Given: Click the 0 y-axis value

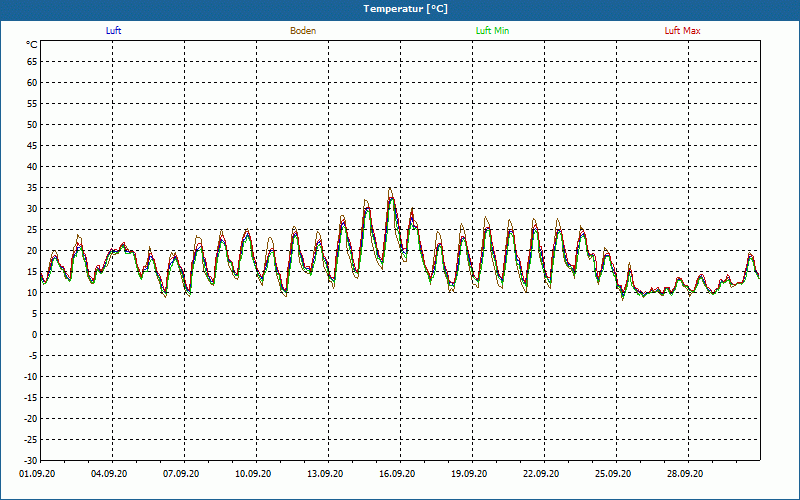Looking at the screenshot, I should coord(35,335).
